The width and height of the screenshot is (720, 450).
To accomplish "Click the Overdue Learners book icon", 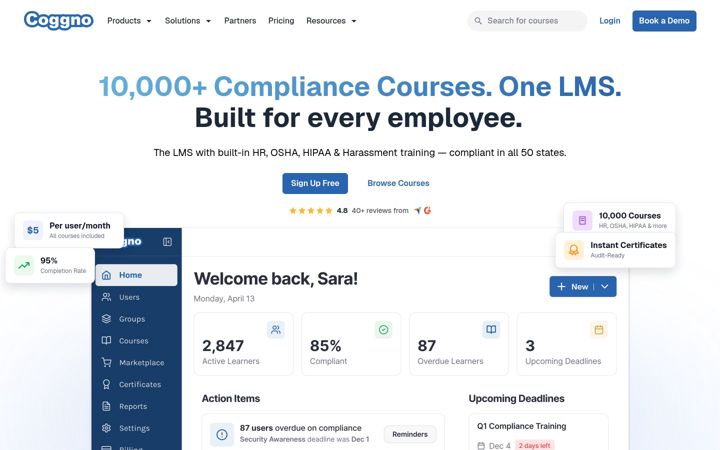I will pos(491,329).
